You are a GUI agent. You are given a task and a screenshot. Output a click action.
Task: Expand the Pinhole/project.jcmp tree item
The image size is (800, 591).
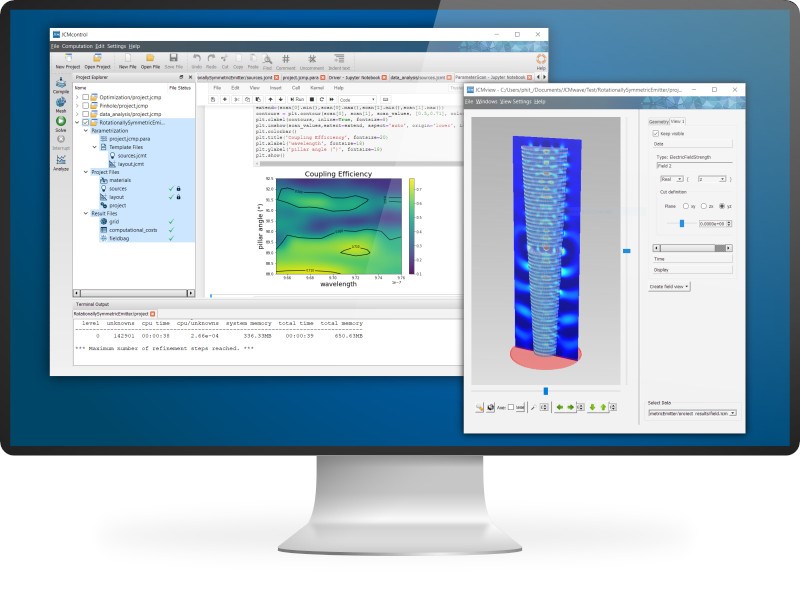tap(79, 105)
